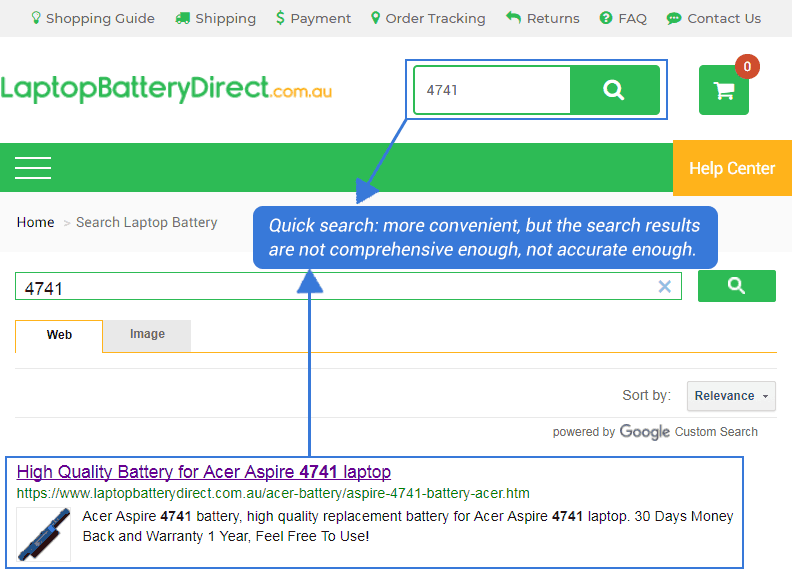Image resolution: width=792 pixels, height=574 pixels.
Task: Run the Google custom search
Action: (736, 286)
